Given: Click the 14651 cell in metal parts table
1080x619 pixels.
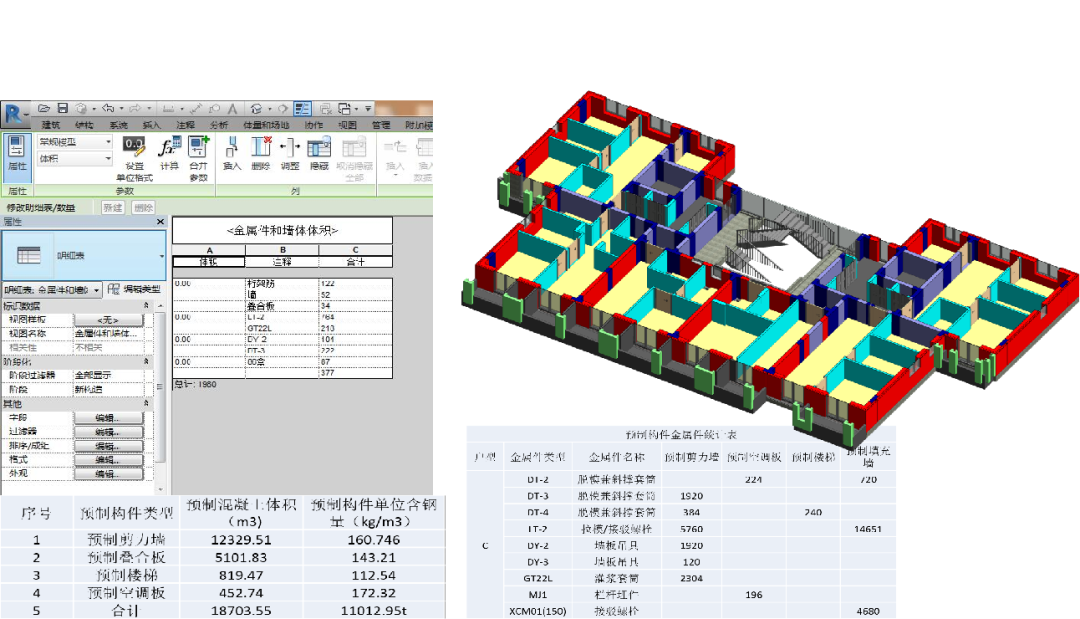Looking at the screenshot, I should click(868, 529).
